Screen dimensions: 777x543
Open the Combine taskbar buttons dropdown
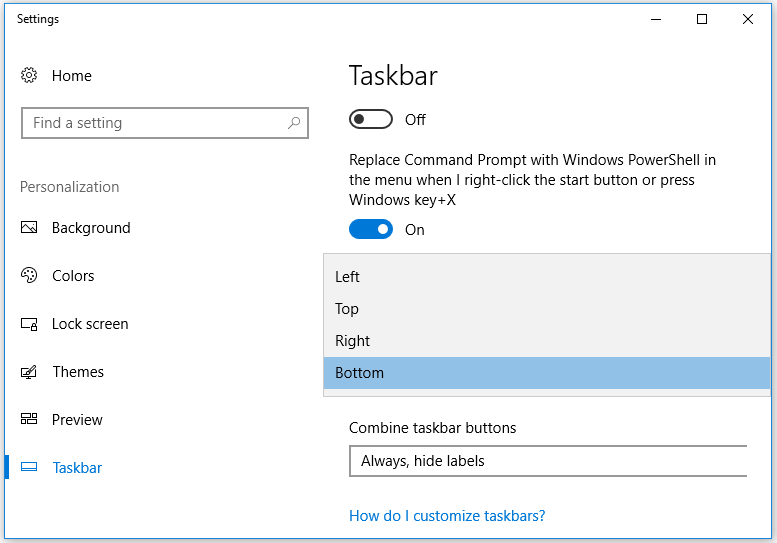pyautogui.click(x=548, y=461)
